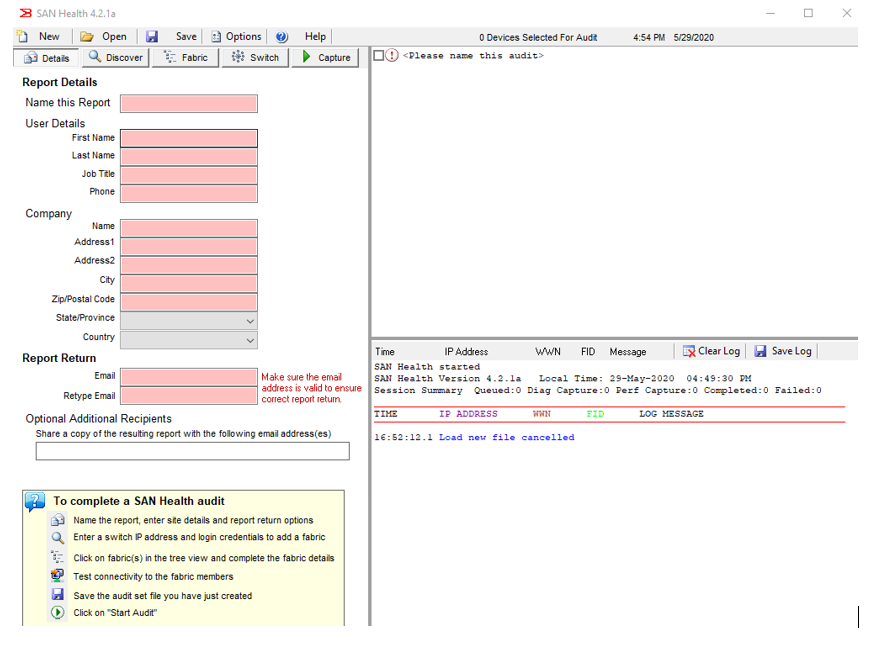887x649 pixels.
Task: Expand the State/Province dropdown
Action: 250,321
